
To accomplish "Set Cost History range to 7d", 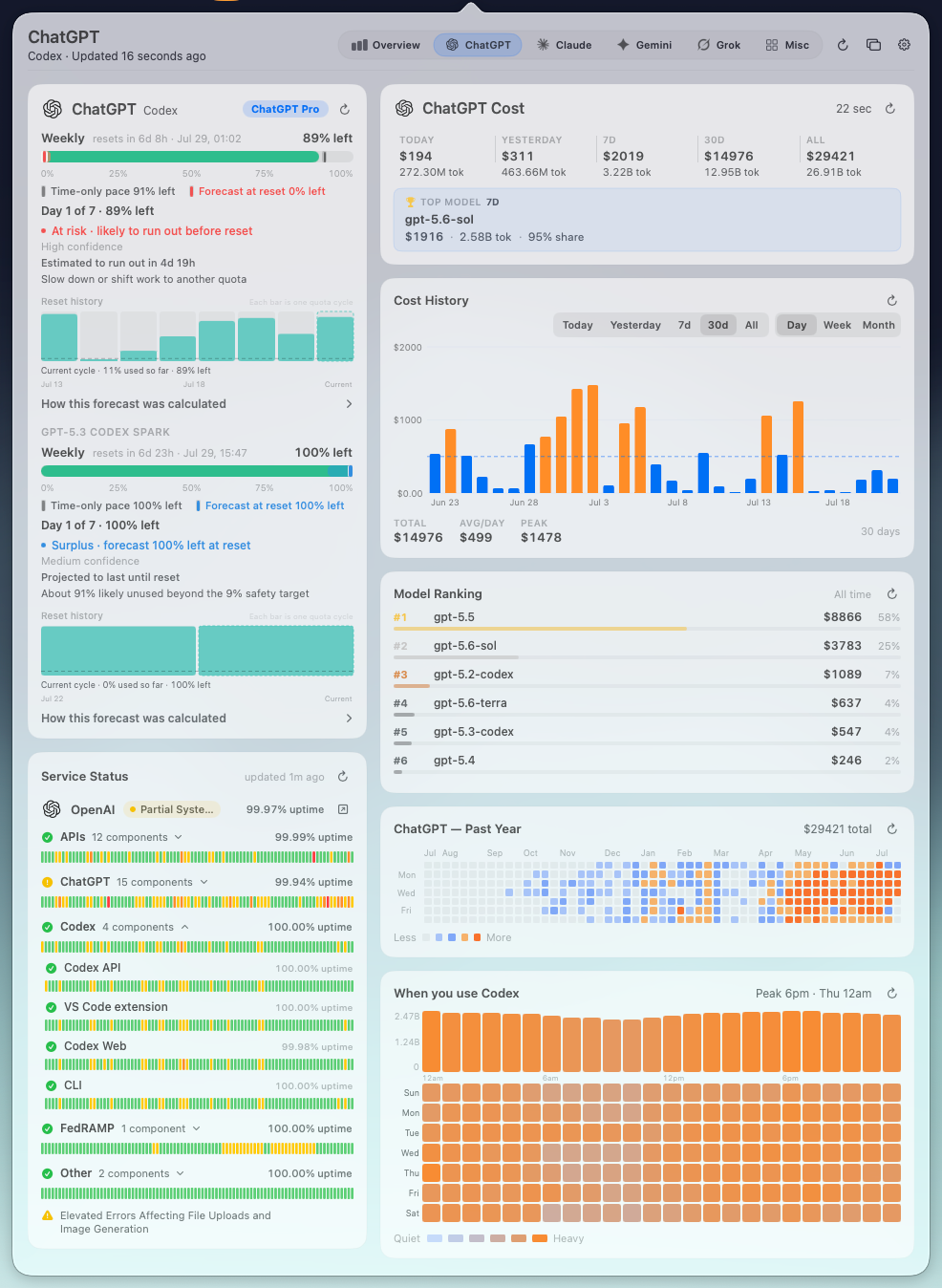I will point(684,325).
